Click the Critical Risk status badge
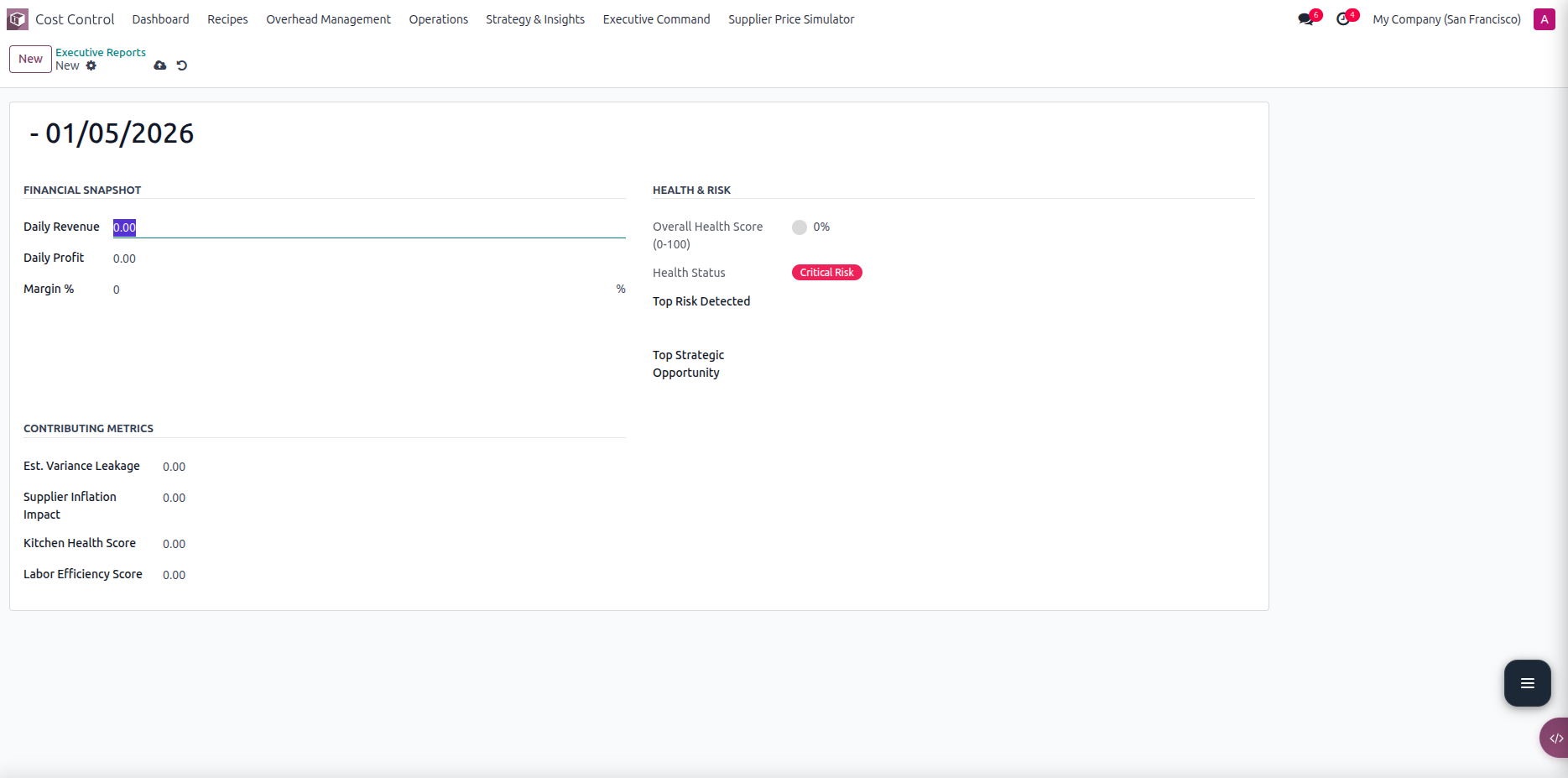Image resolution: width=1568 pixels, height=778 pixels. click(x=826, y=273)
